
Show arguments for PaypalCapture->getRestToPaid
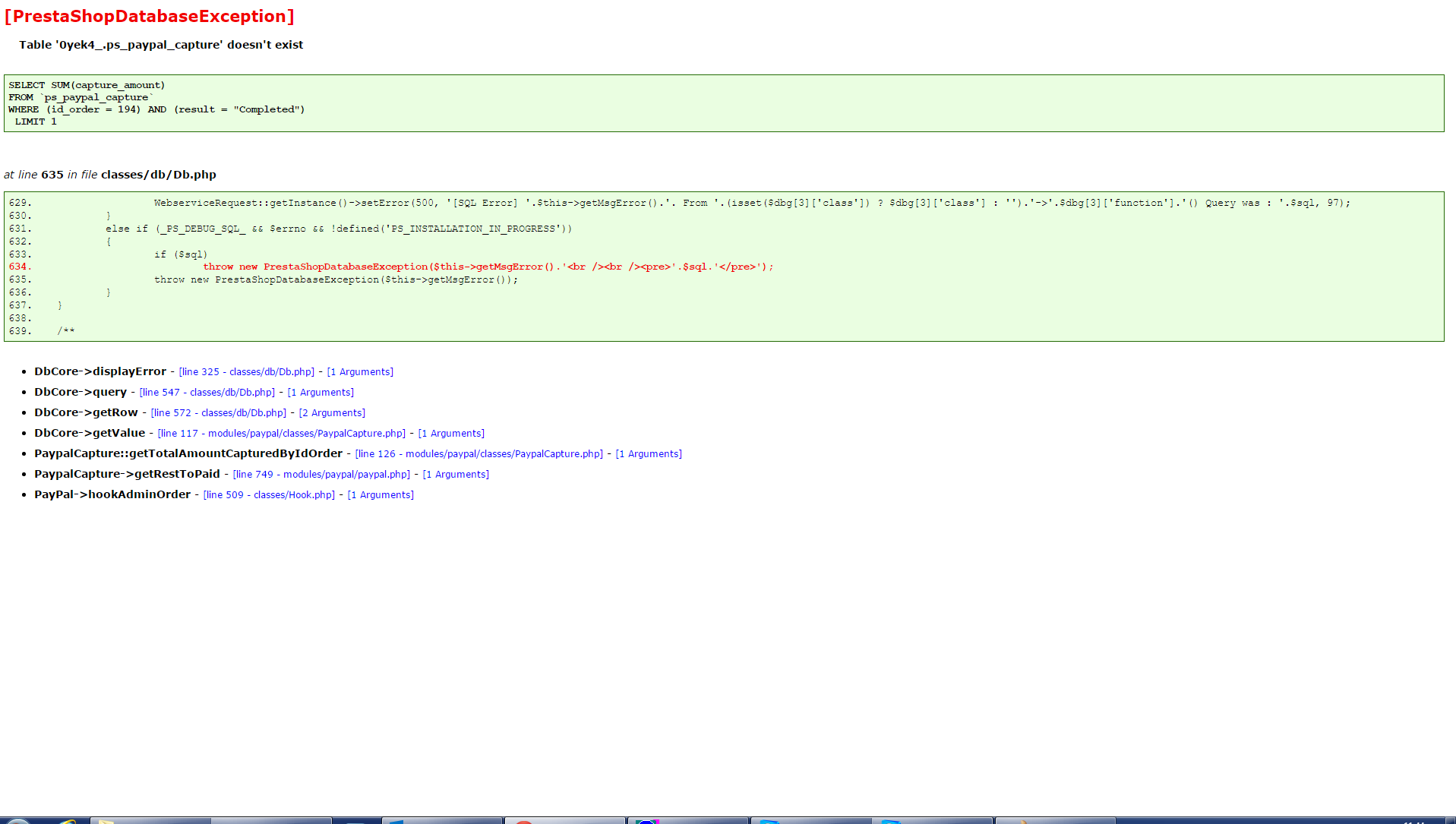(x=456, y=475)
